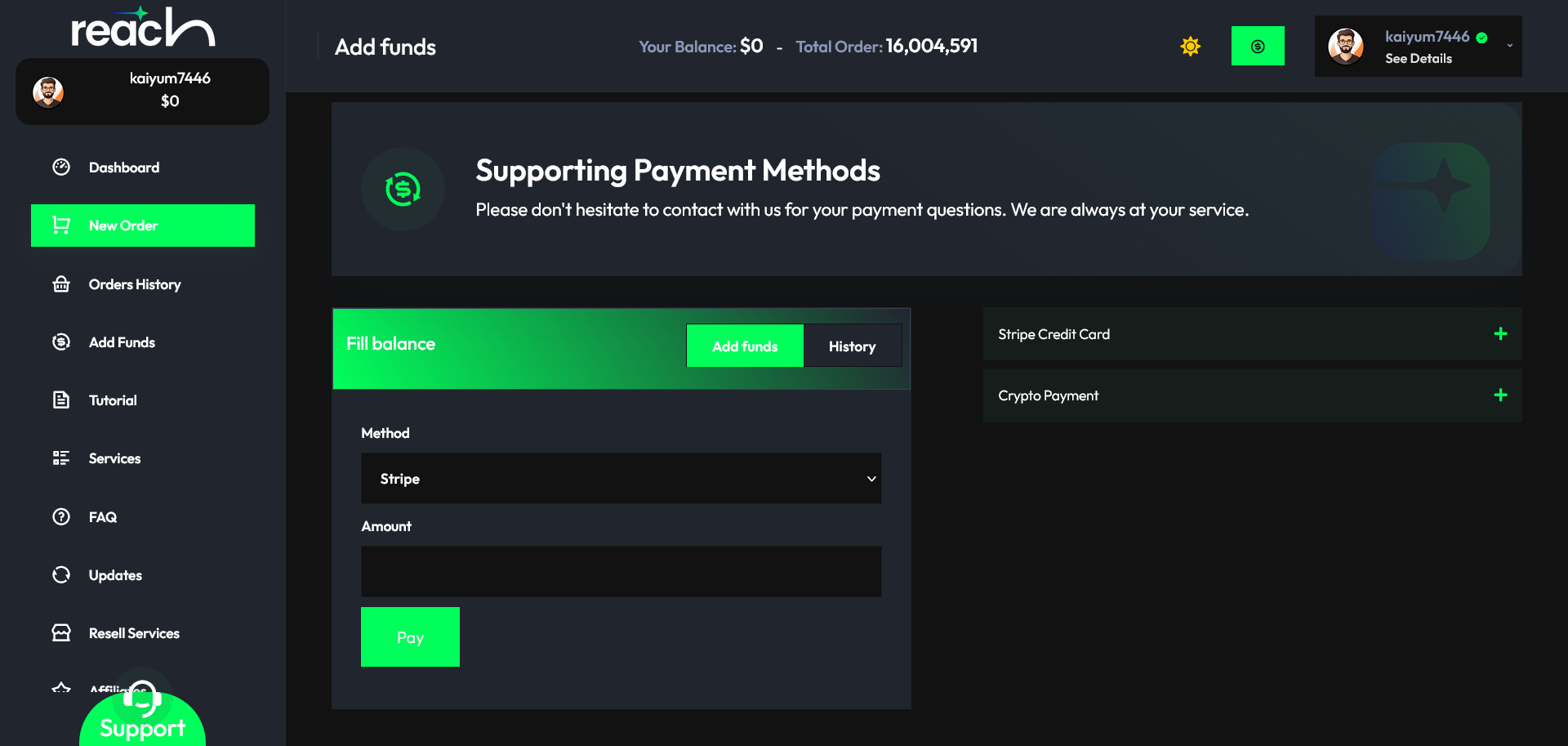Click the sidebar kaiyum7446 balance card
Screen dimensions: 1568x746
click(143, 92)
